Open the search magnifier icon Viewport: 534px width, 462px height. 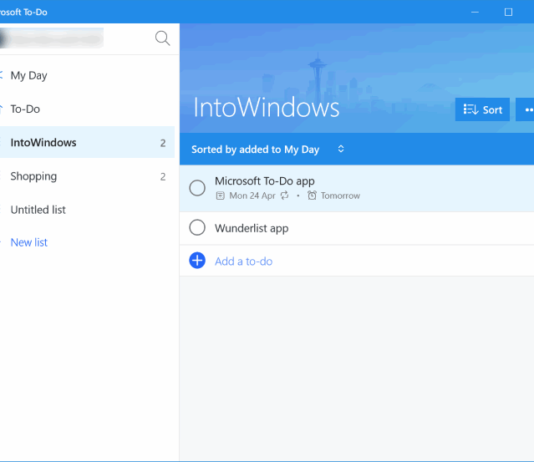coord(162,38)
